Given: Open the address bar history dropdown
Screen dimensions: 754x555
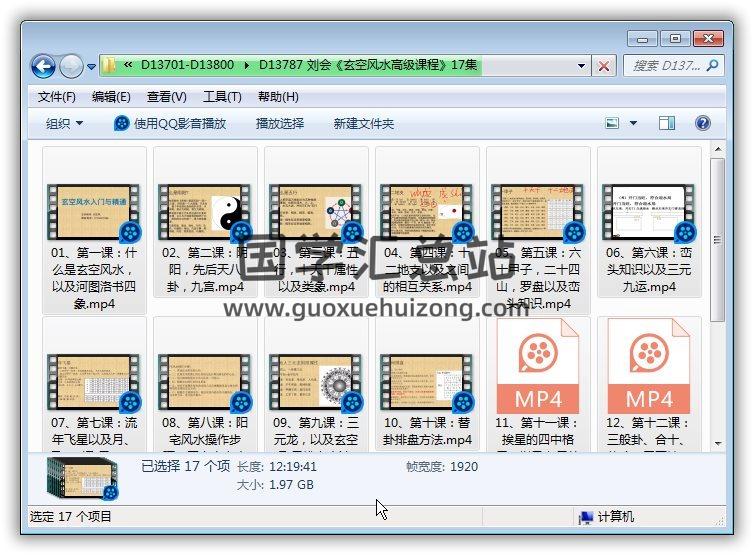Looking at the screenshot, I should tap(582, 66).
